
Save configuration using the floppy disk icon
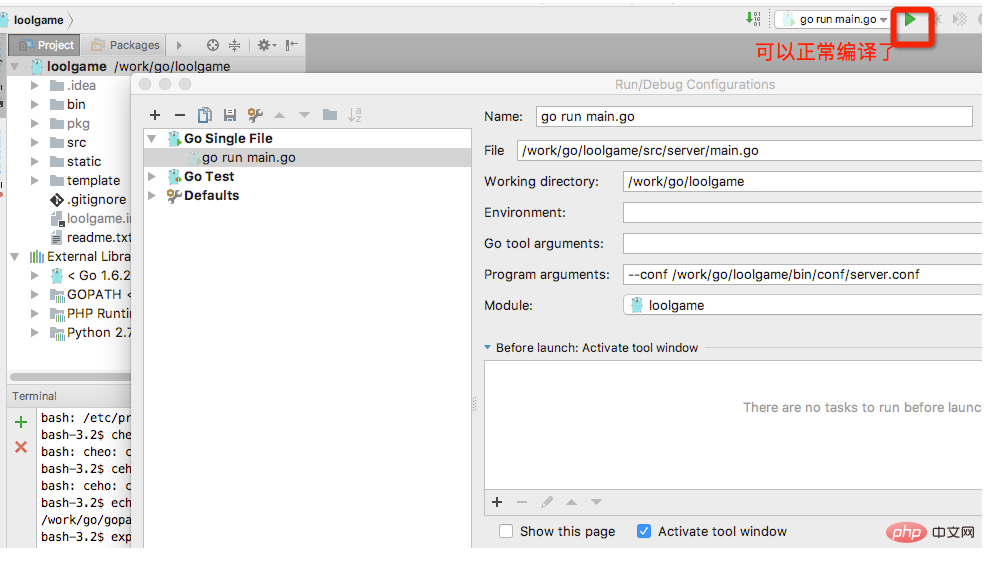[x=230, y=115]
